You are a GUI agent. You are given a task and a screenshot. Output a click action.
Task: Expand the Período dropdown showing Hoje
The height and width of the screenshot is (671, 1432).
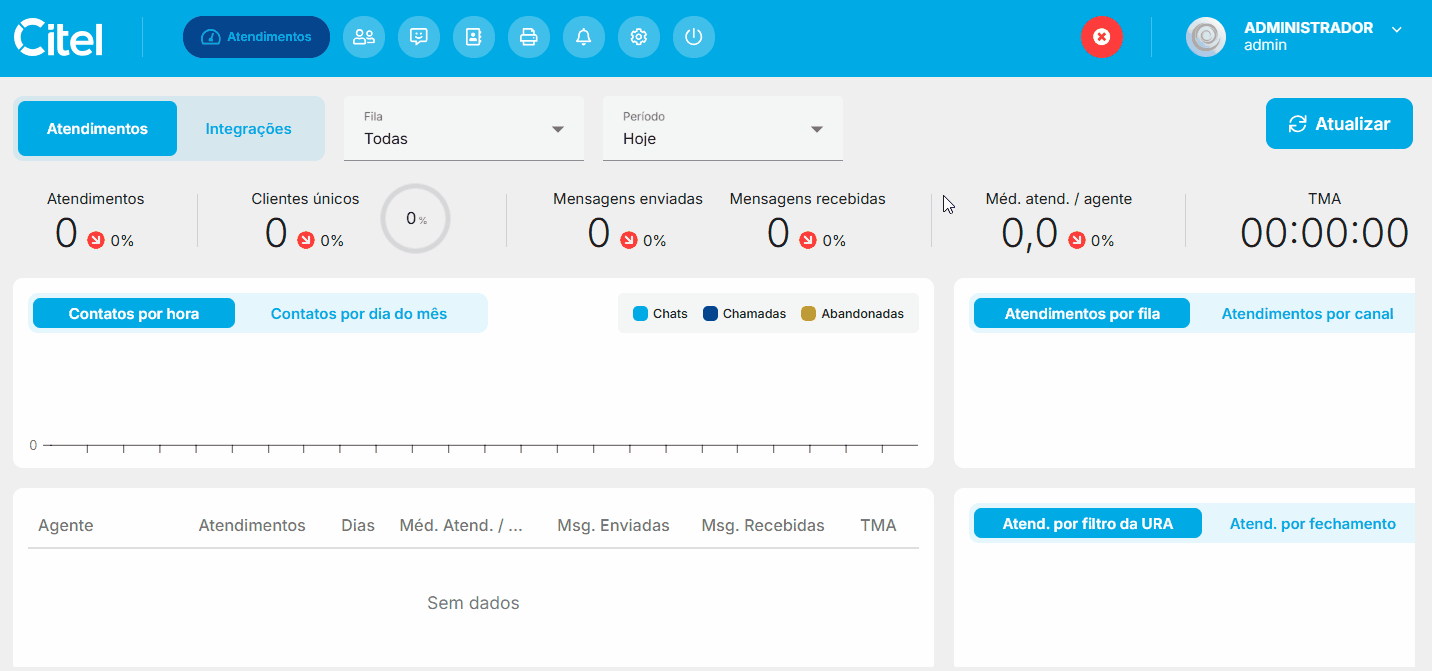[722, 129]
